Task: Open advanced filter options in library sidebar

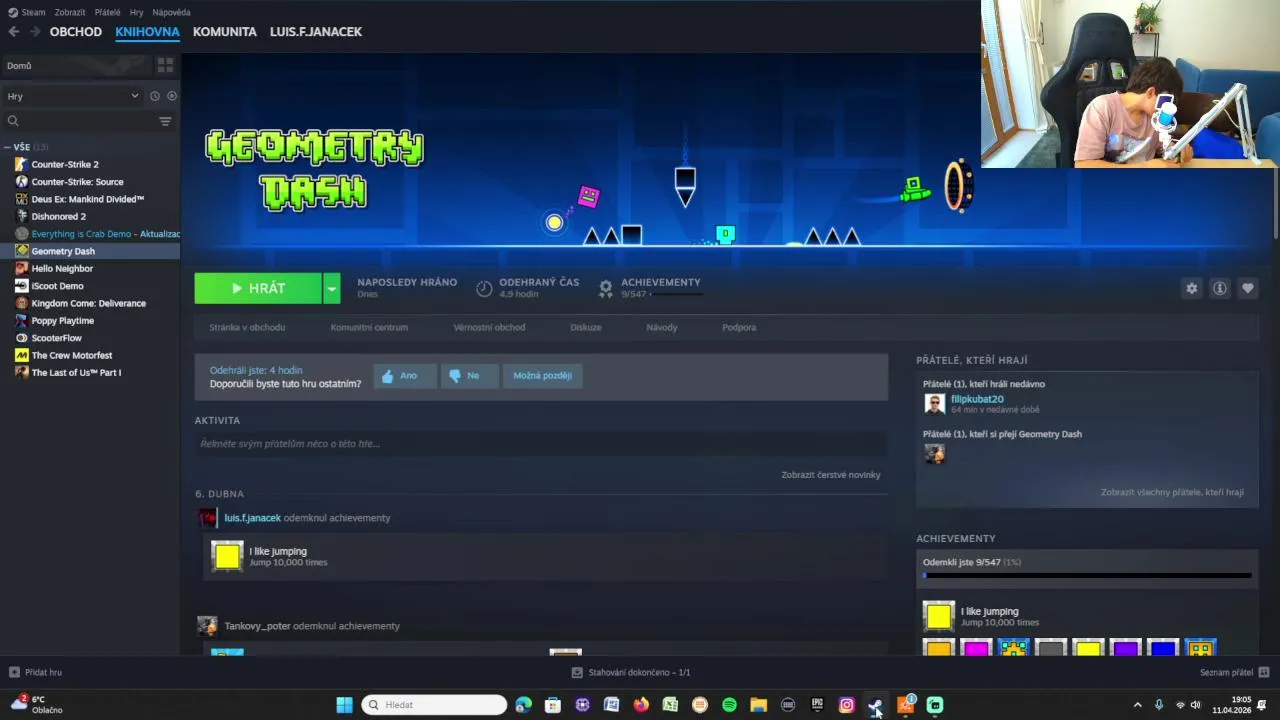Action: [x=165, y=121]
